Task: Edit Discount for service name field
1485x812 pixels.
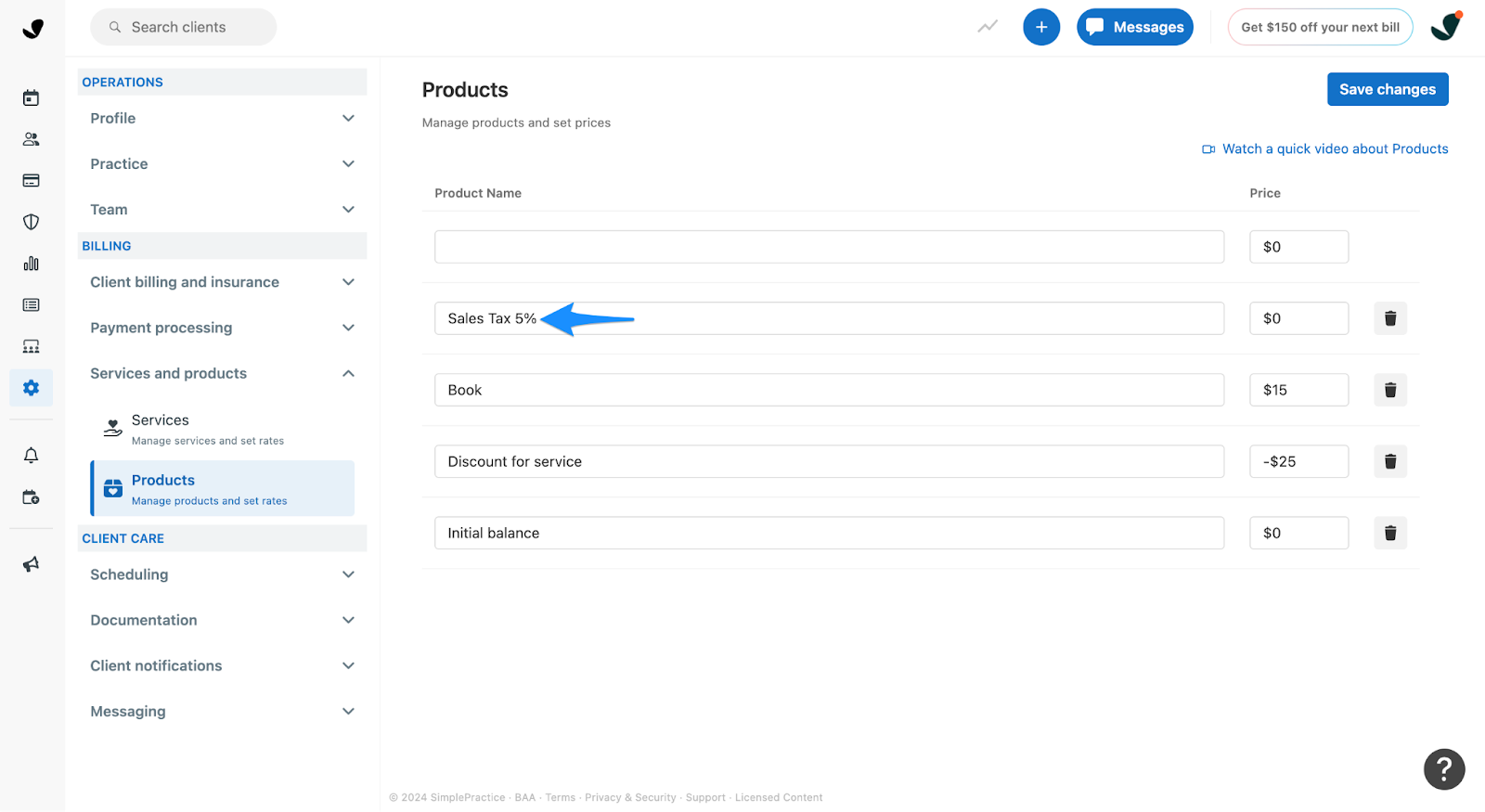Action: 829,461
